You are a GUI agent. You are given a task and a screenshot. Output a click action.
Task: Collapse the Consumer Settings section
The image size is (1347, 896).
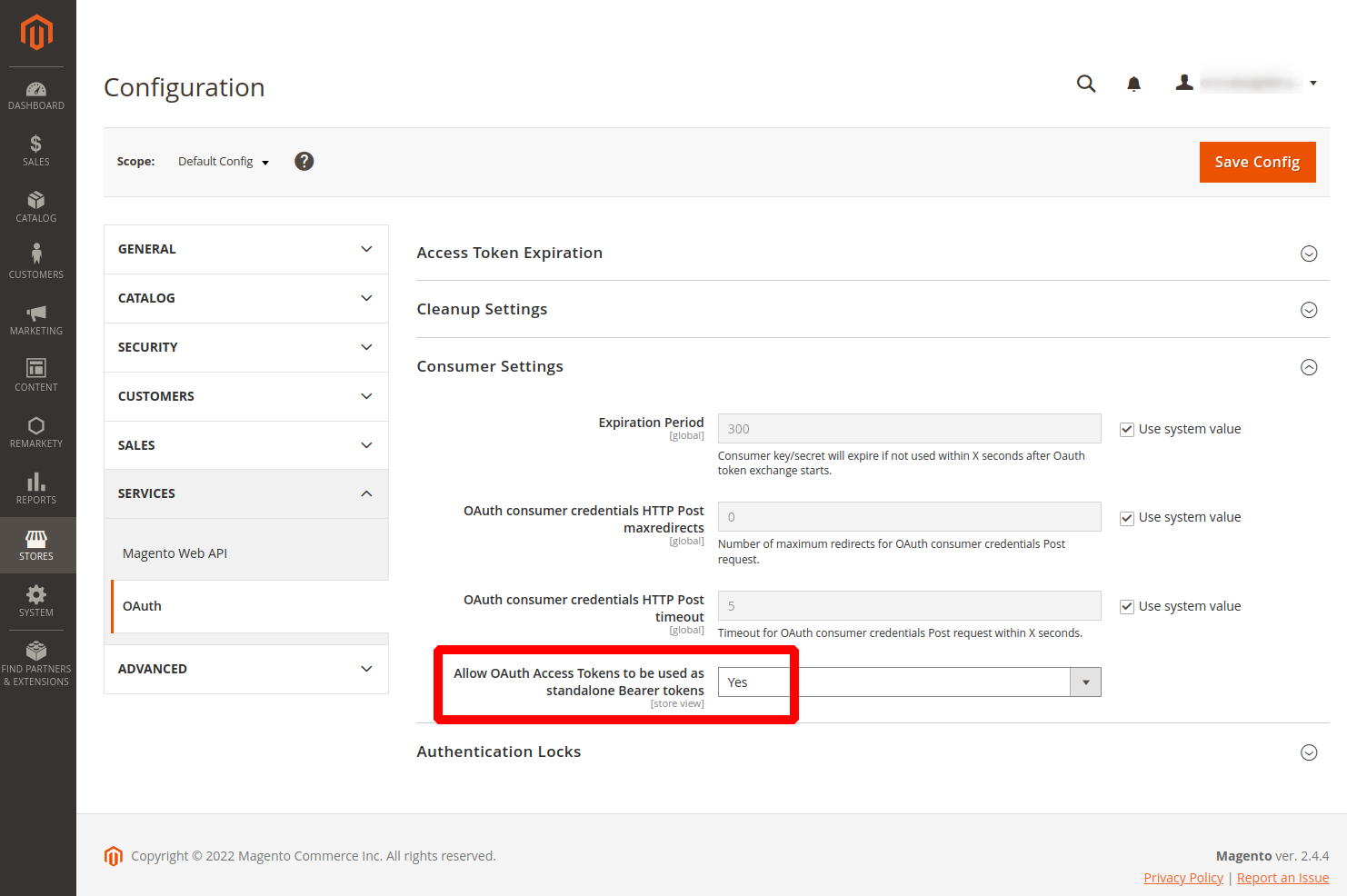[x=873, y=367]
